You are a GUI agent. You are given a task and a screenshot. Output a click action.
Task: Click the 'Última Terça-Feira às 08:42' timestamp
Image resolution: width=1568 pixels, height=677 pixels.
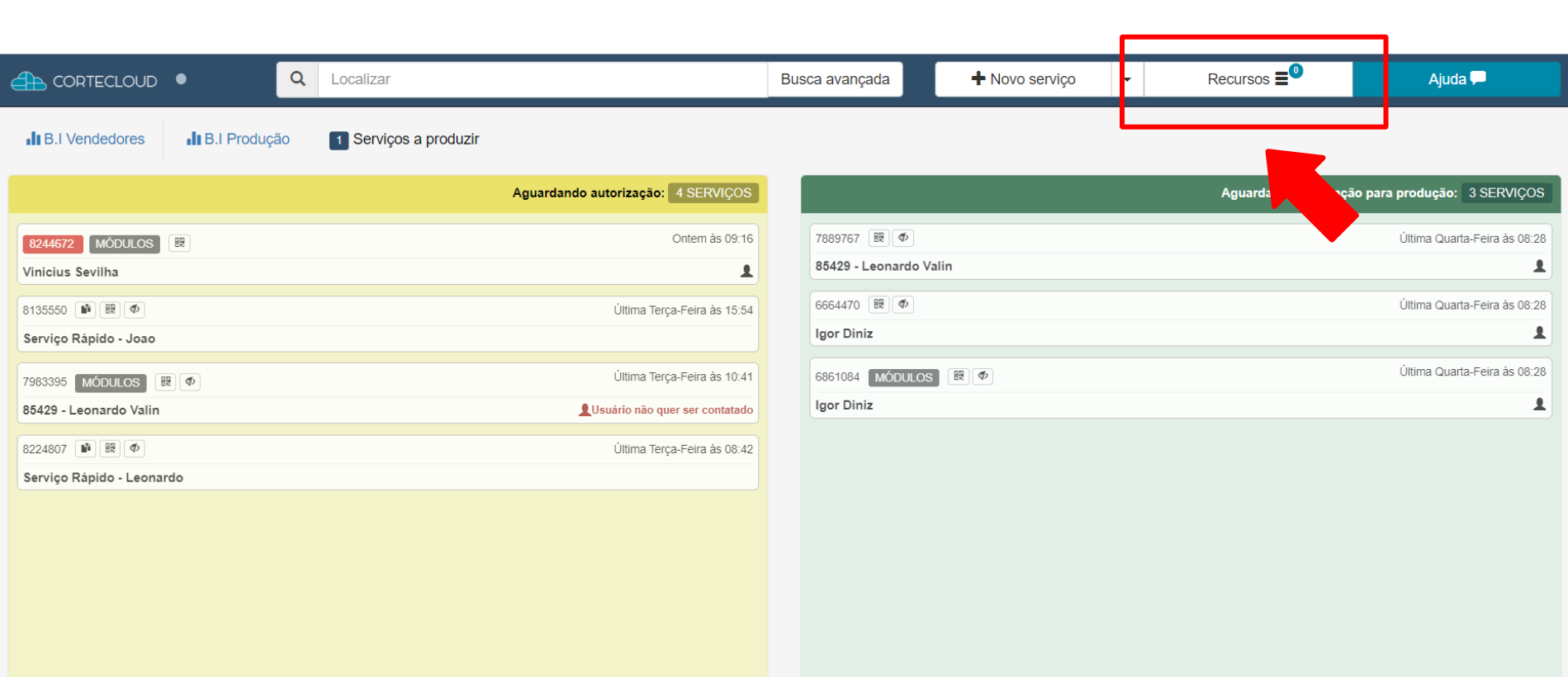click(684, 449)
